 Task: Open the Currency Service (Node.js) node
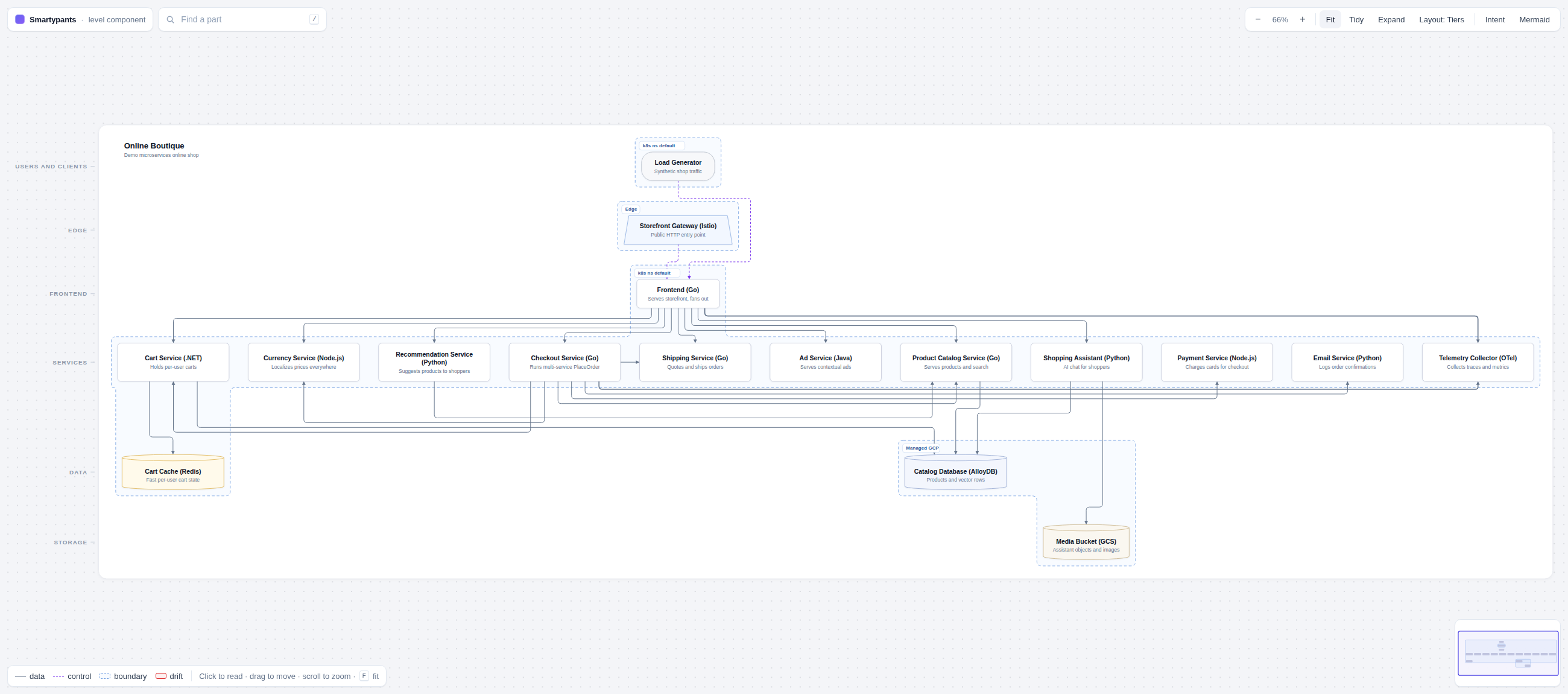303,362
